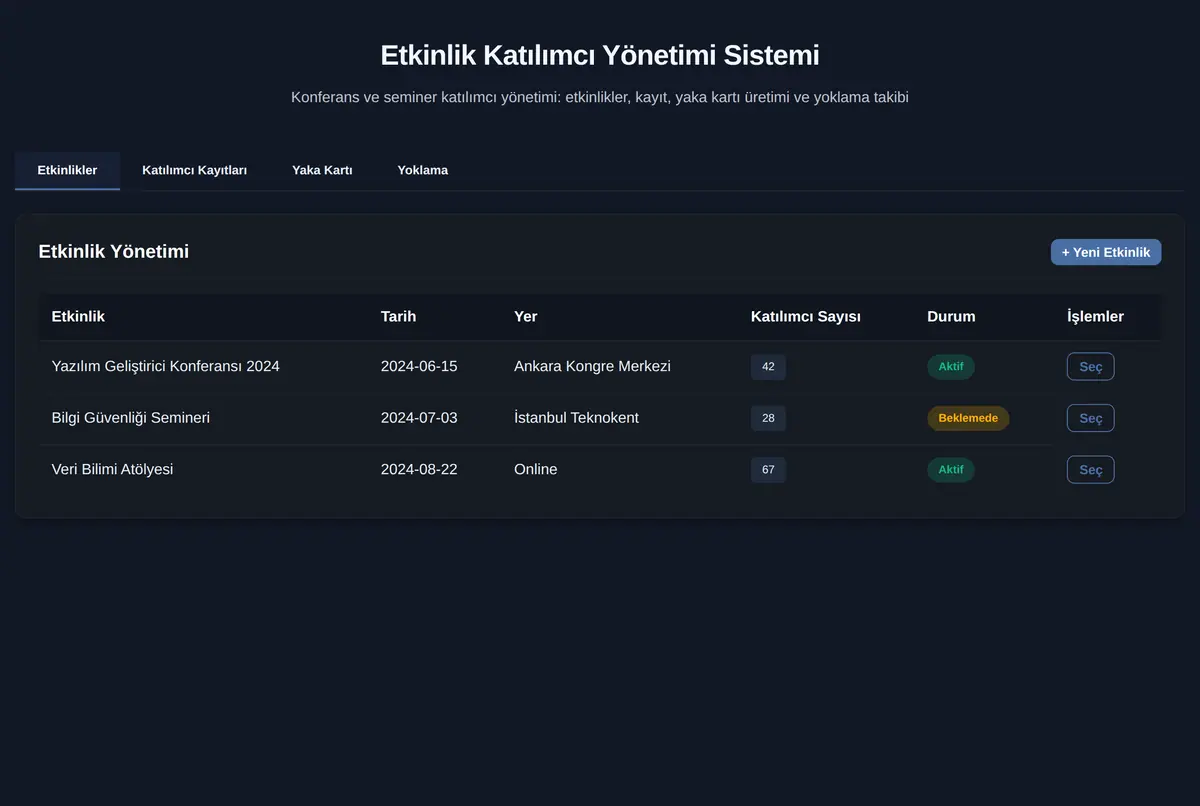
Task: Switch to Katılımcı Kayıtları tab
Action: coord(194,170)
